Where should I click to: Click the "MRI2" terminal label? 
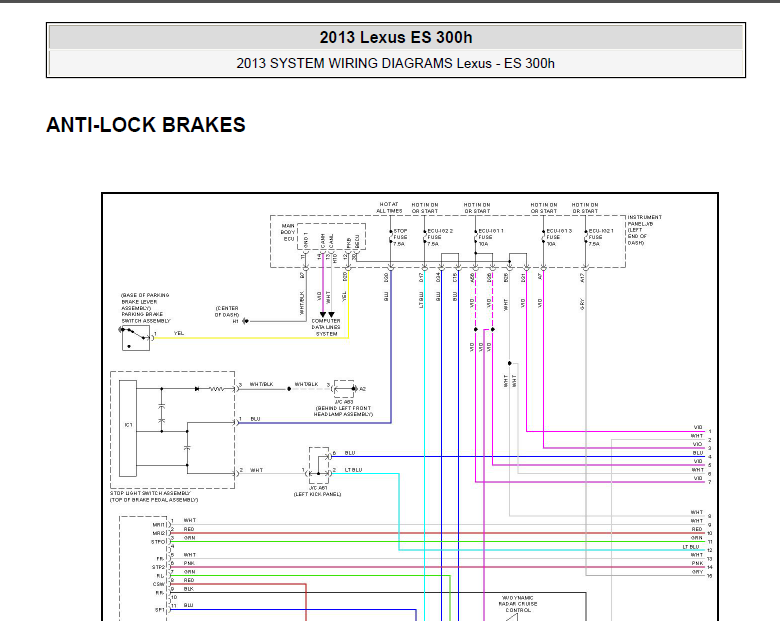click(158, 533)
